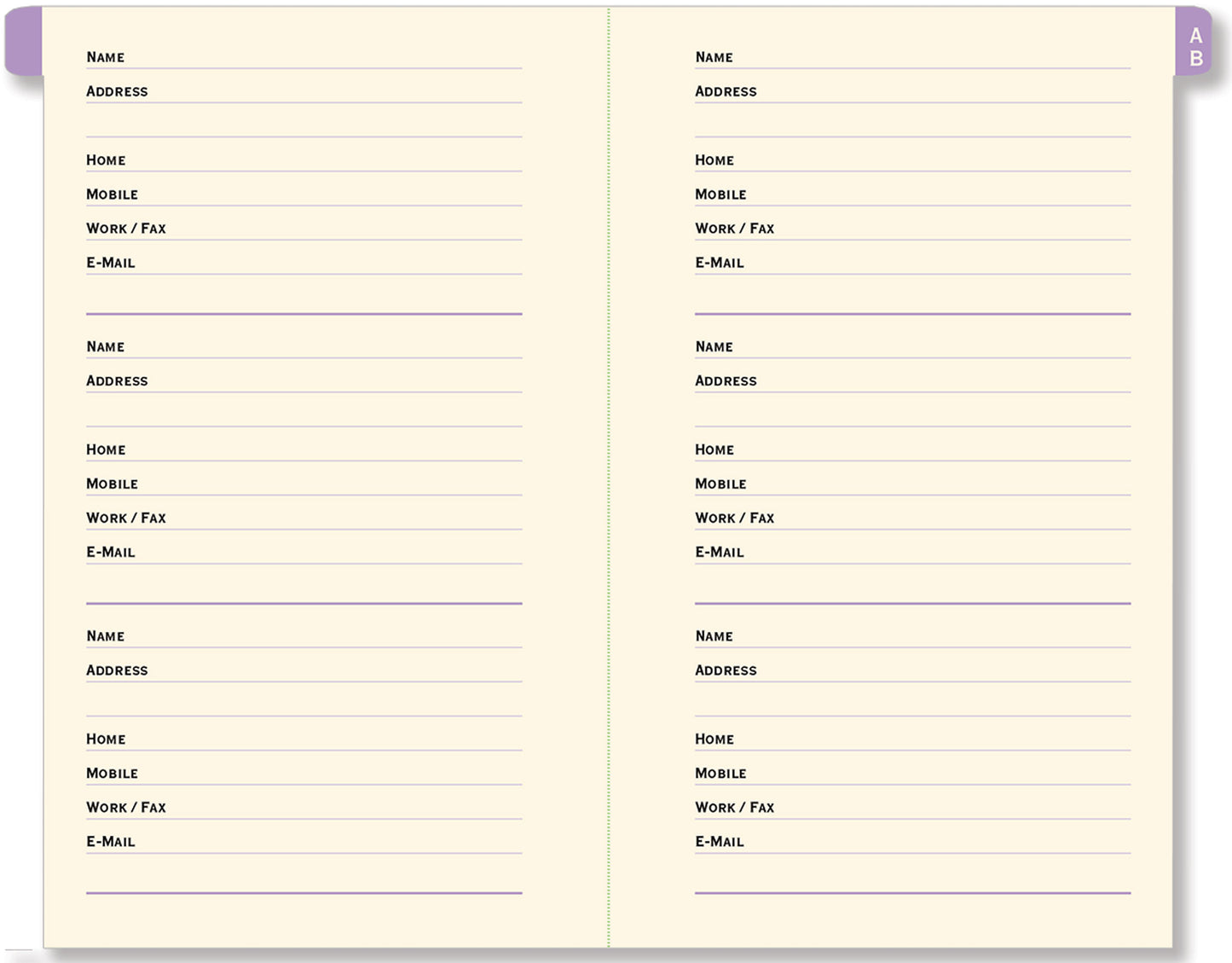Click the Name label of the second left entry
This screenshot has width=1232, height=963.
click(x=105, y=346)
